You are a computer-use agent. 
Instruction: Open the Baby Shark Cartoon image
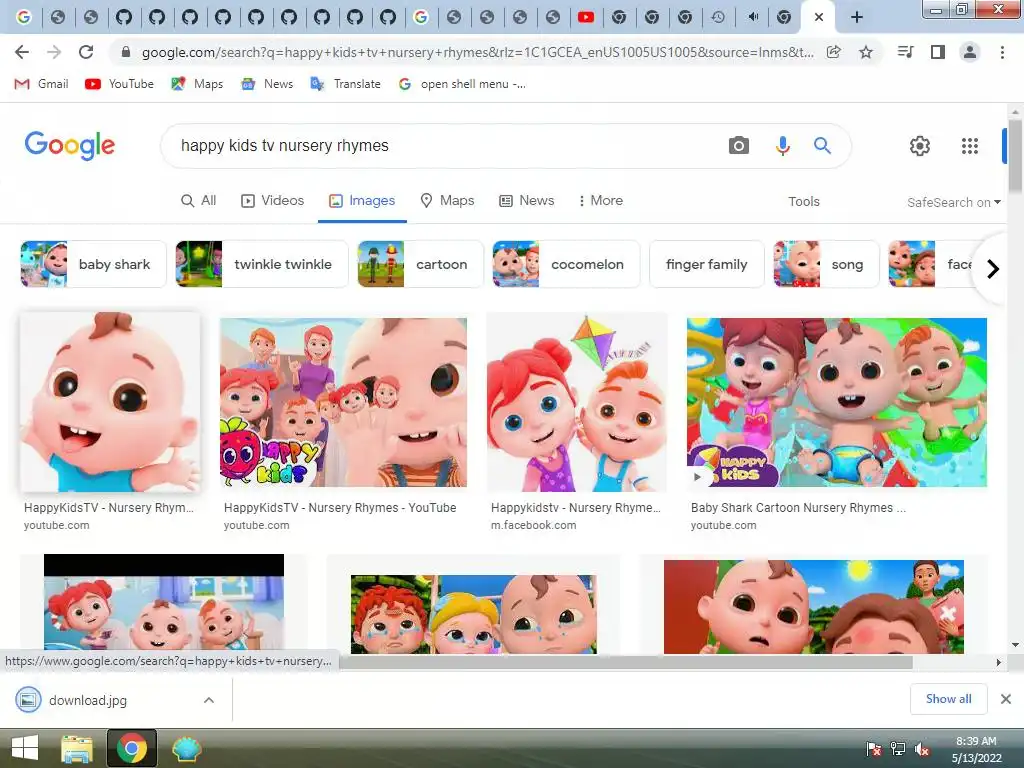click(837, 402)
